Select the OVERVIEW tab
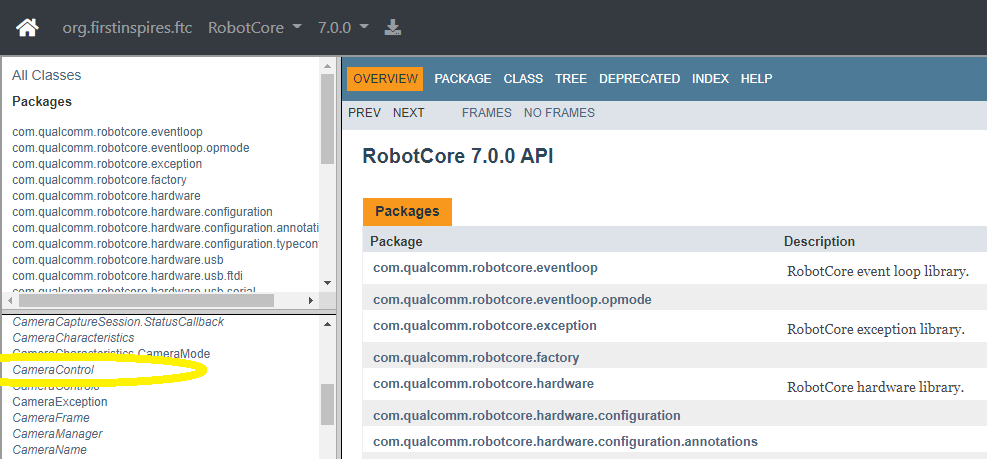This screenshot has height=459, width=987. 385,79
